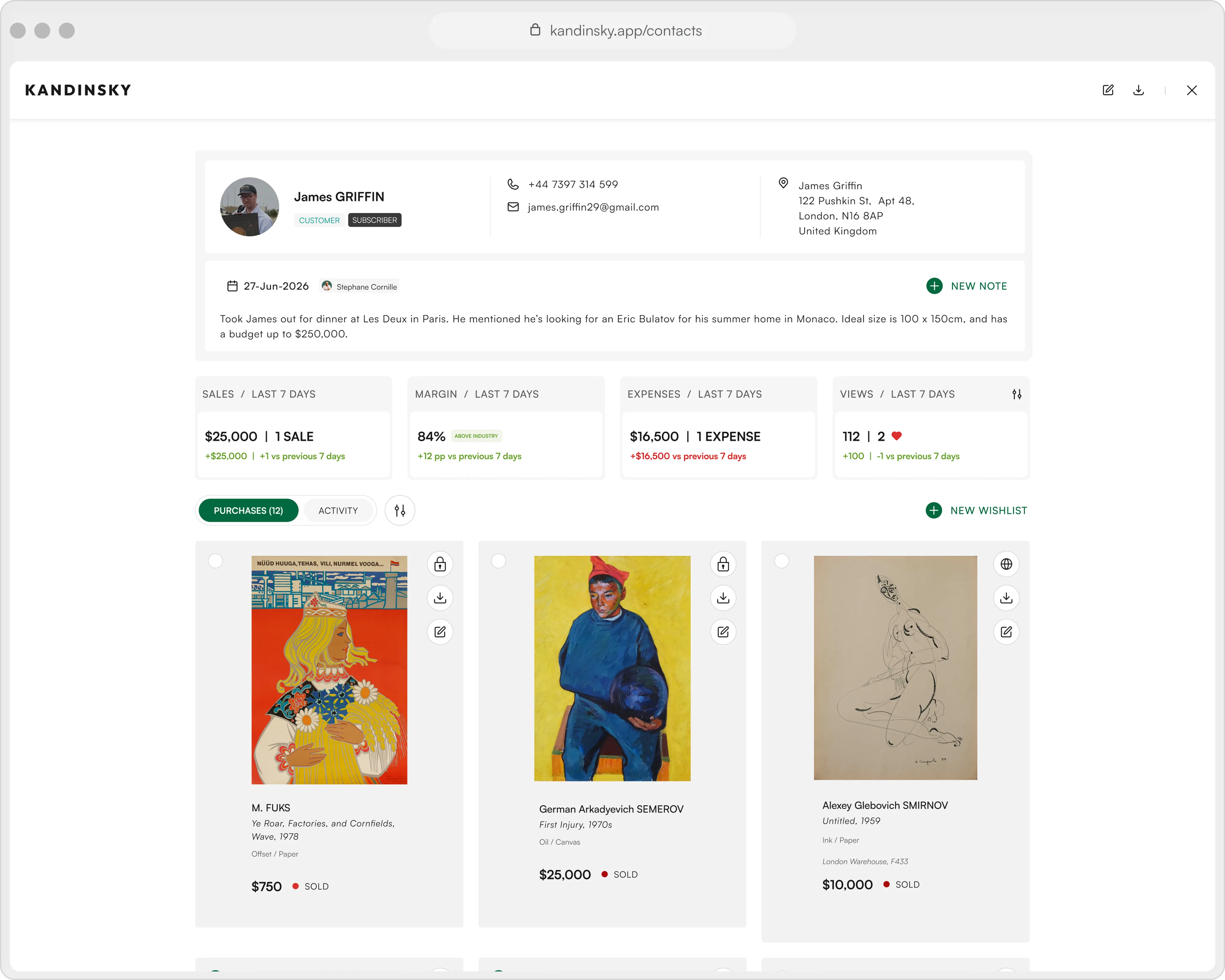Click the lock icon in the address bar

[535, 29]
